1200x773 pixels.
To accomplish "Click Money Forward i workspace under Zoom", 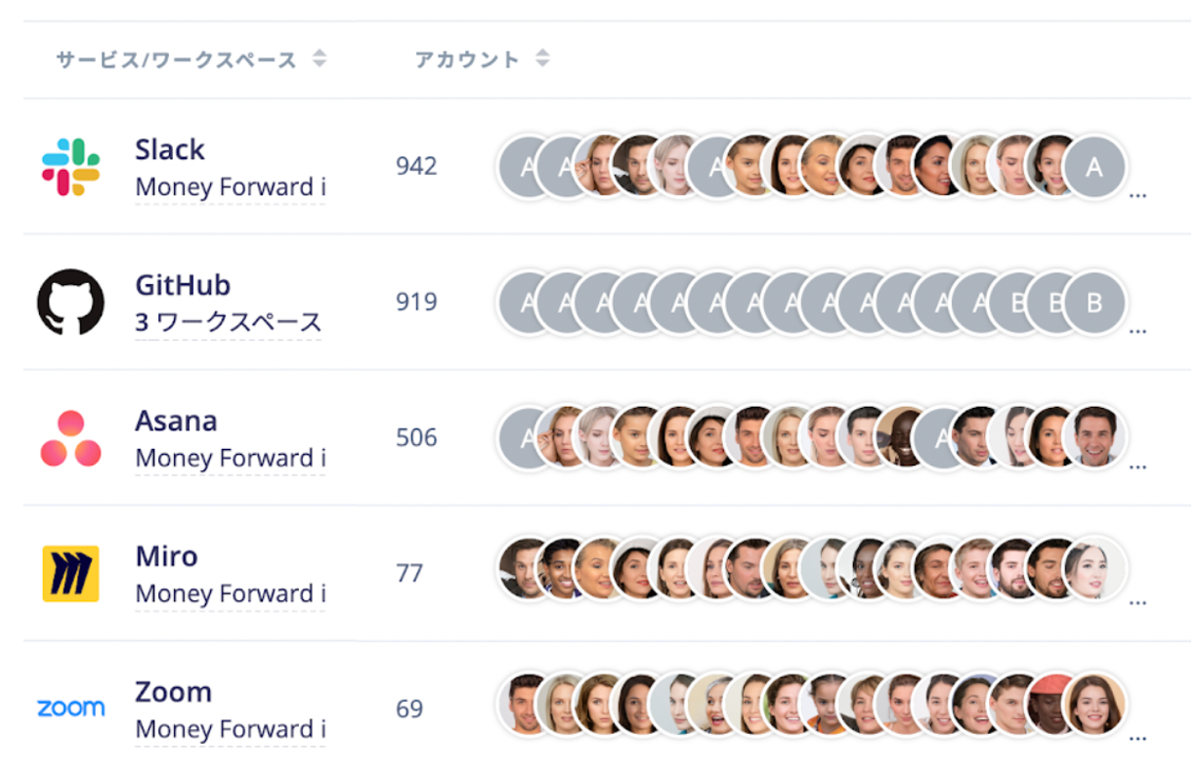I will [x=231, y=730].
